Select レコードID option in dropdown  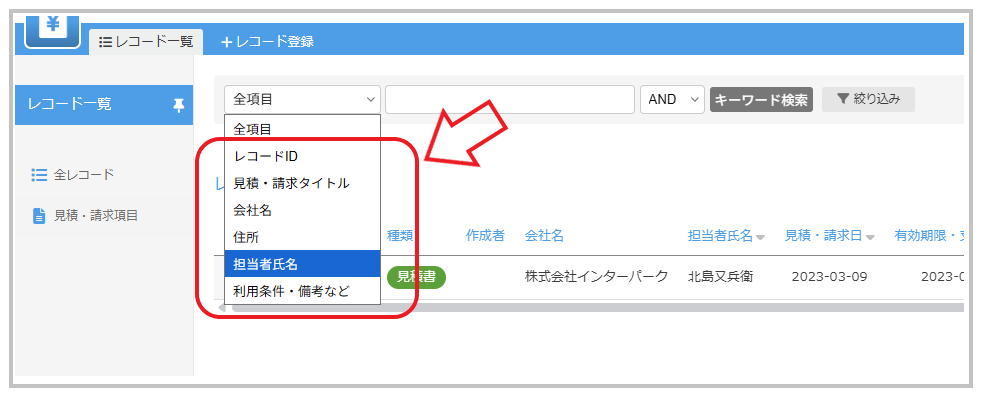click(265, 156)
